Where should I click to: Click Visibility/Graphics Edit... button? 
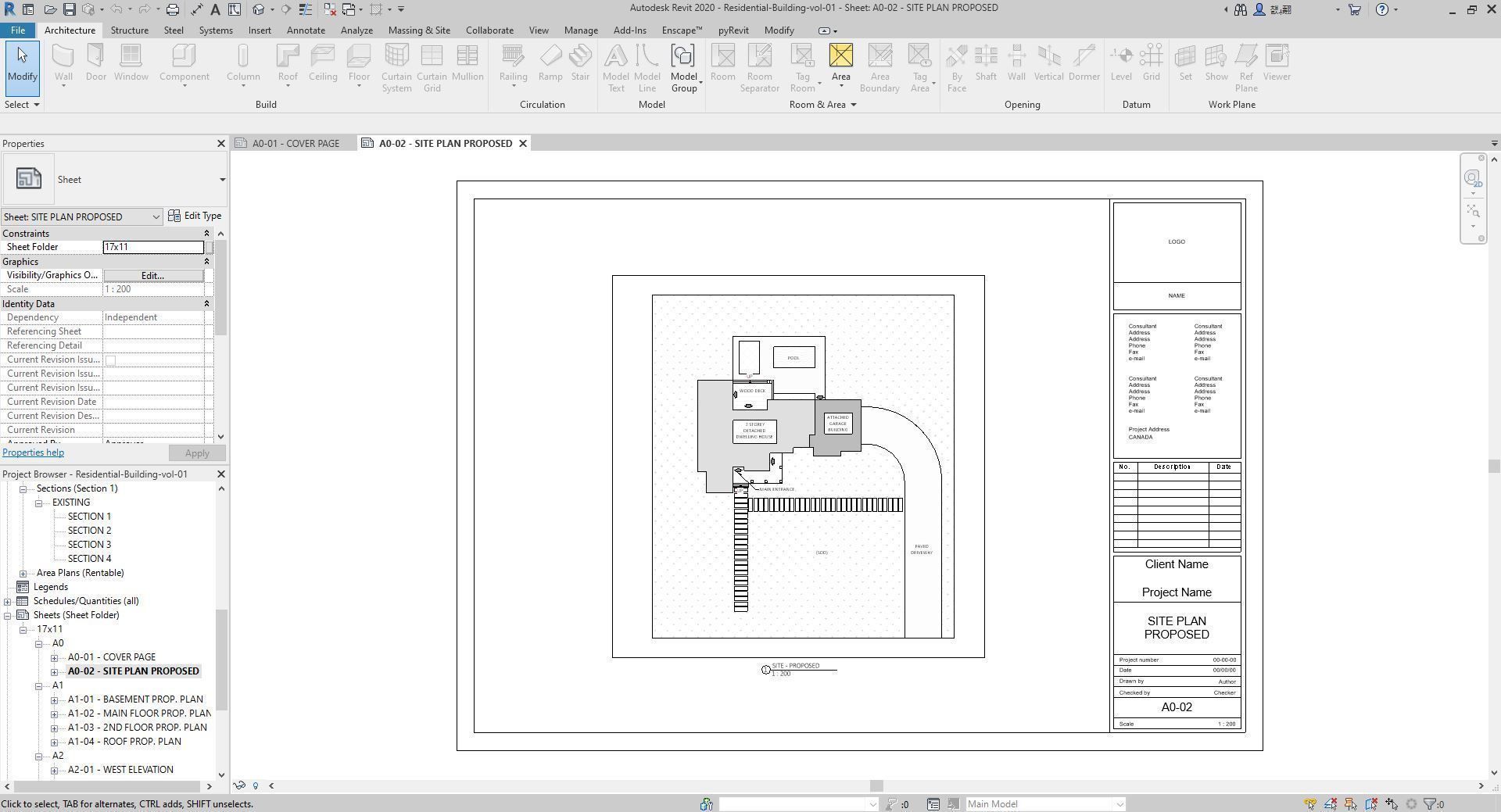153,276
